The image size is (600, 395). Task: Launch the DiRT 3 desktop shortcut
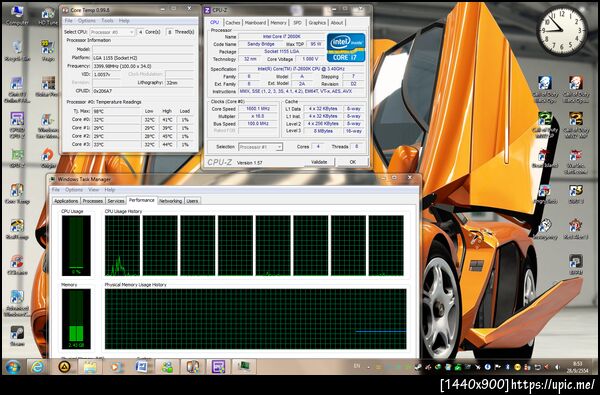[x=576, y=193]
